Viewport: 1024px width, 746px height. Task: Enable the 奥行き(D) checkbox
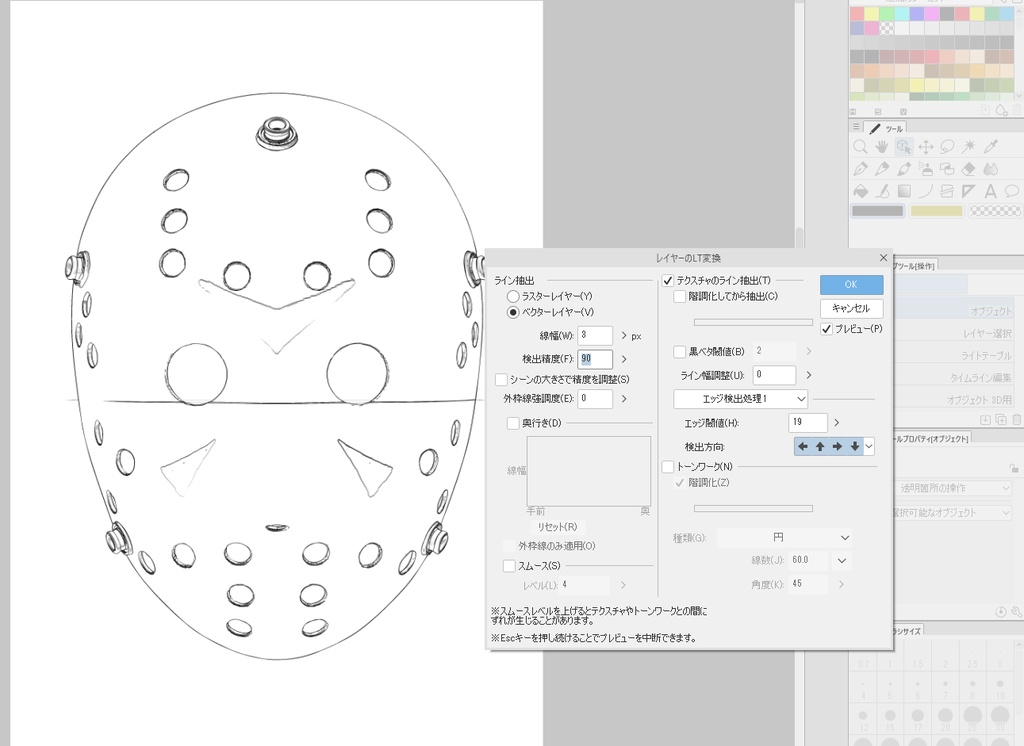point(513,423)
